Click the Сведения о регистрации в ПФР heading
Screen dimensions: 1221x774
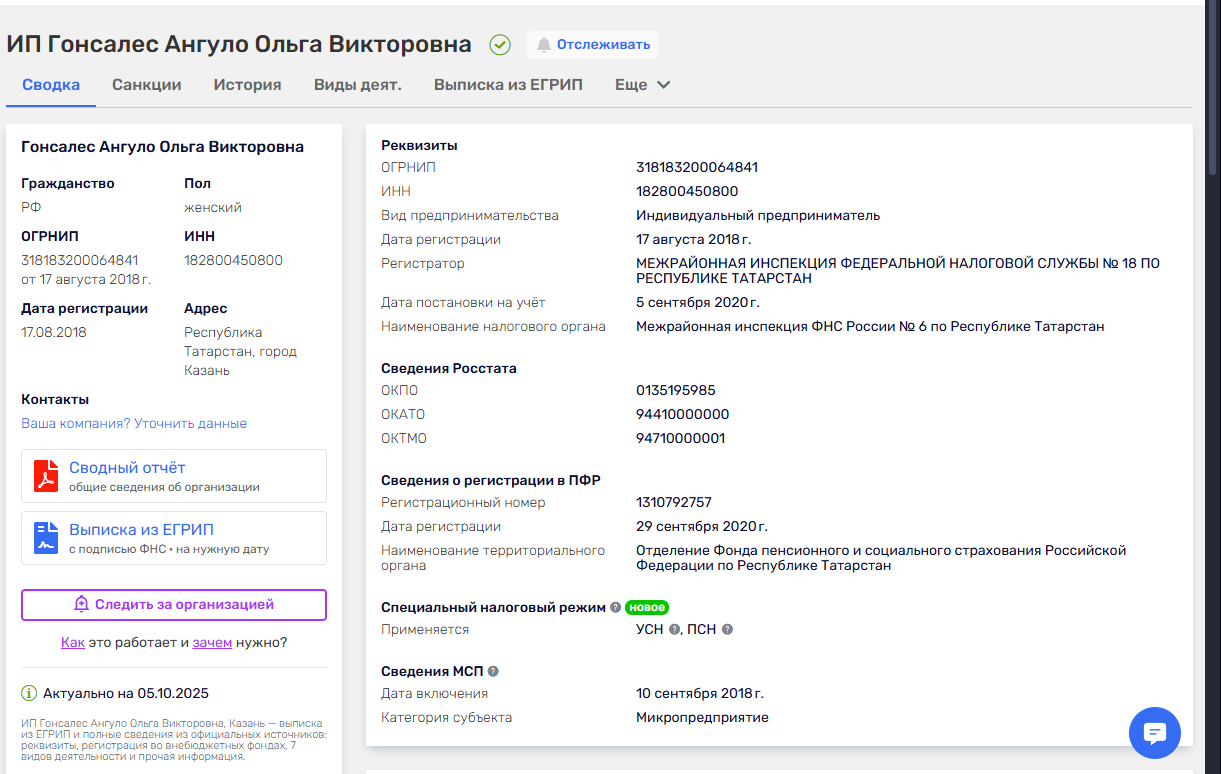point(491,480)
